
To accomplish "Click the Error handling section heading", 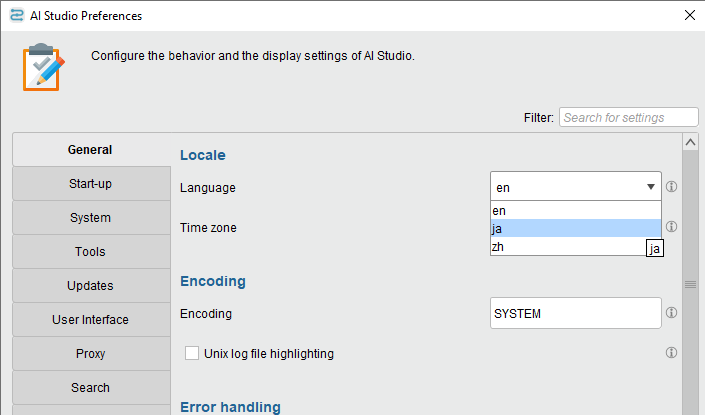I will 230,407.
